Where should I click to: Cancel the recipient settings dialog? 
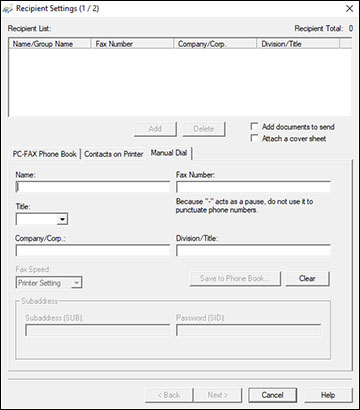coord(272,395)
